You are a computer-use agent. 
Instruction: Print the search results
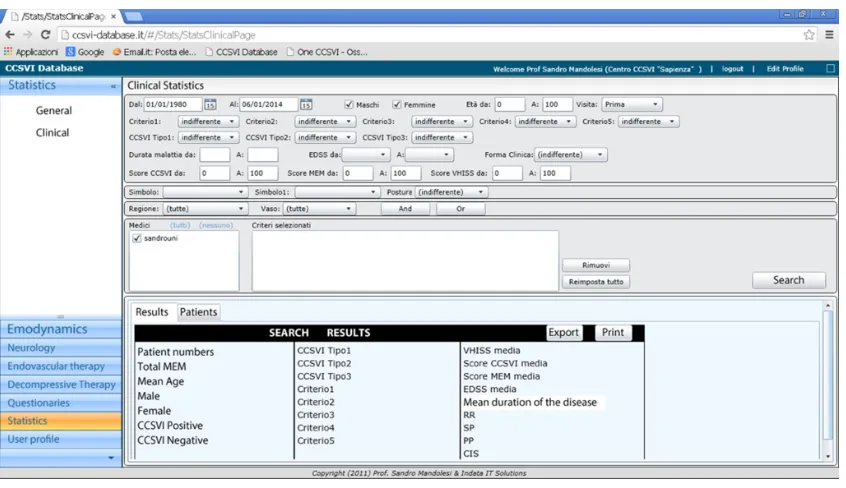point(613,333)
